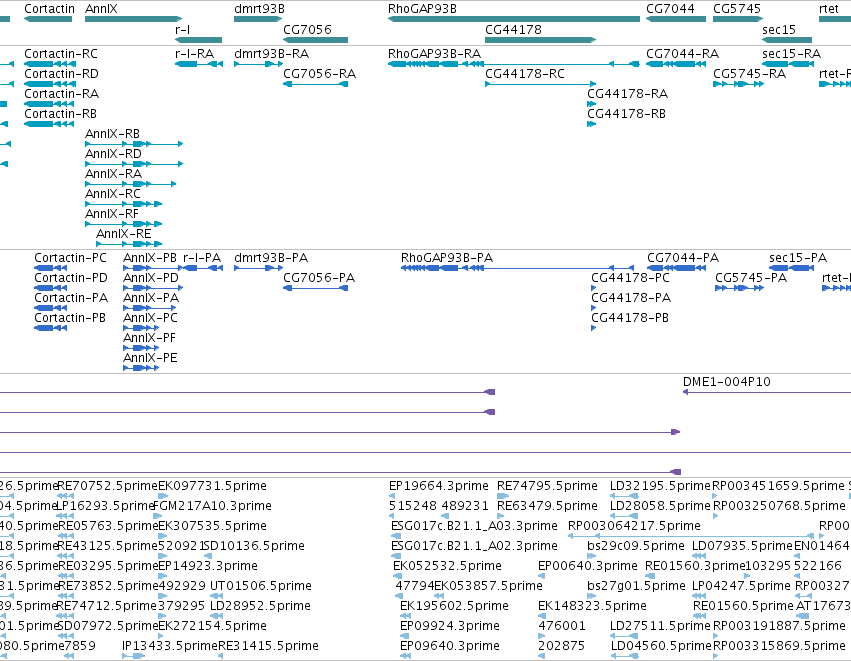This screenshot has width=851, height=661.
Task: Select the dmrt93B gene label
Action: coord(259,9)
